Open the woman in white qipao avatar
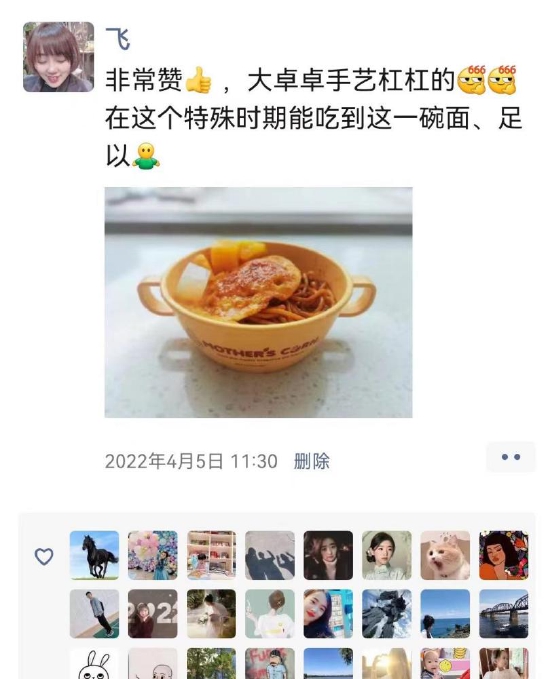 (x=387, y=555)
